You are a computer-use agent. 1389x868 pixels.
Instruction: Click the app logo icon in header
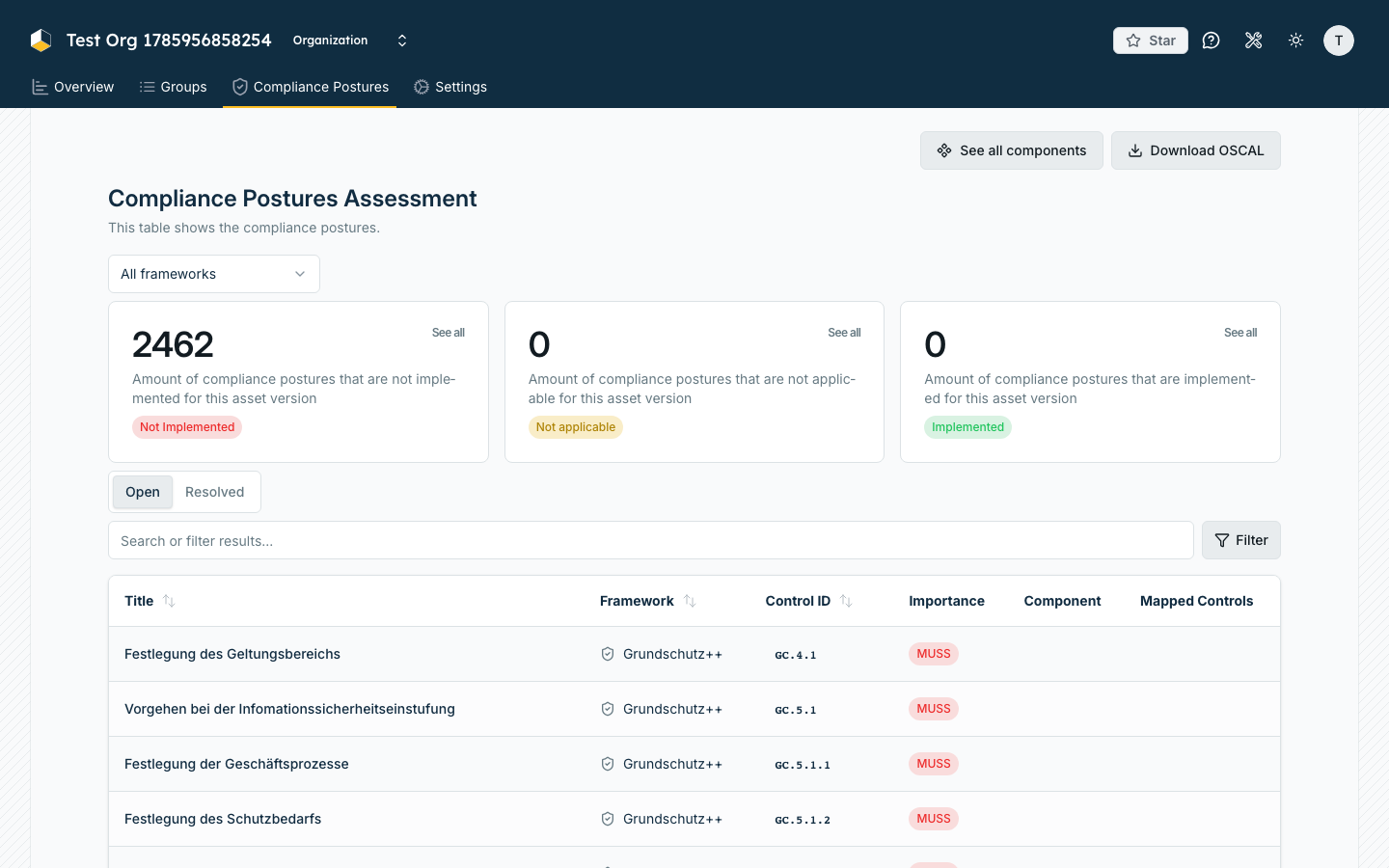point(41,41)
